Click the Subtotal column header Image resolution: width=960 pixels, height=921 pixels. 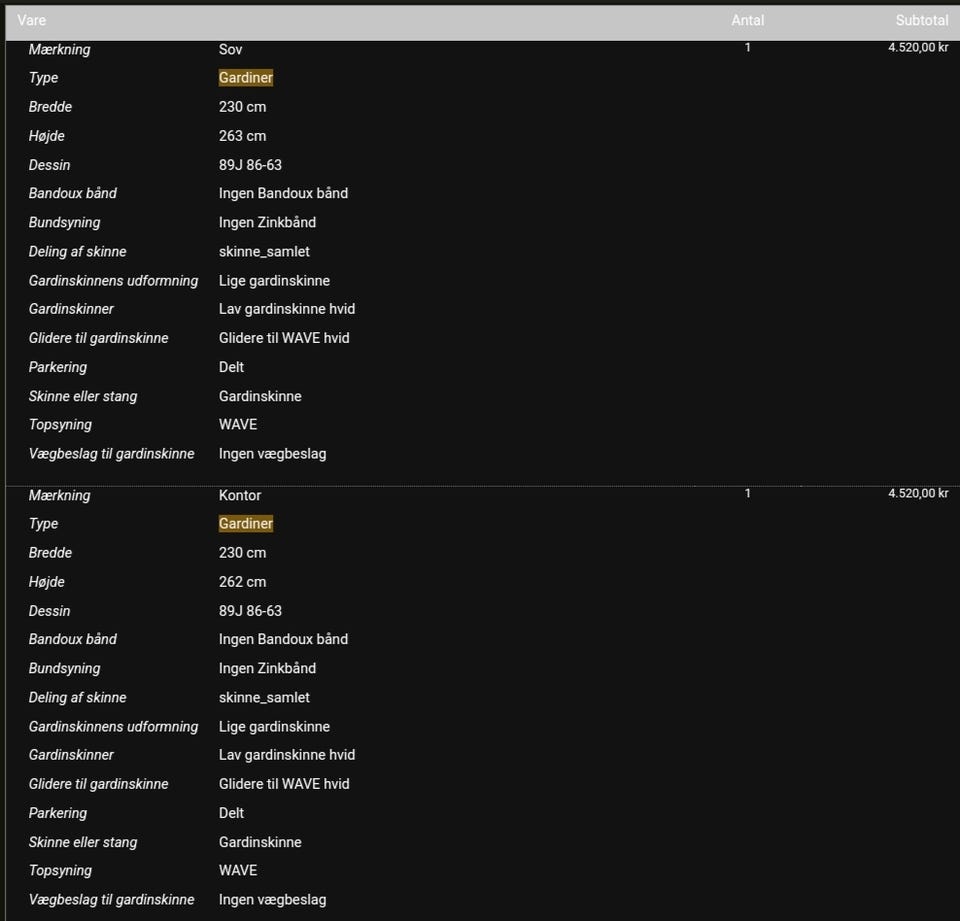pyautogui.click(x=921, y=20)
